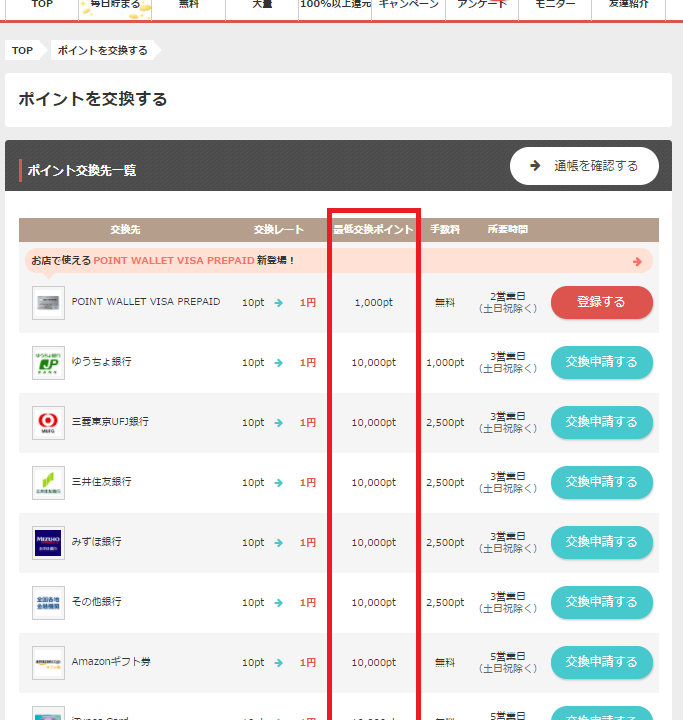Click the 1,000pt minimum for POINT WALLET
Viewport: 683px width, 720px height.
point(373,303)
